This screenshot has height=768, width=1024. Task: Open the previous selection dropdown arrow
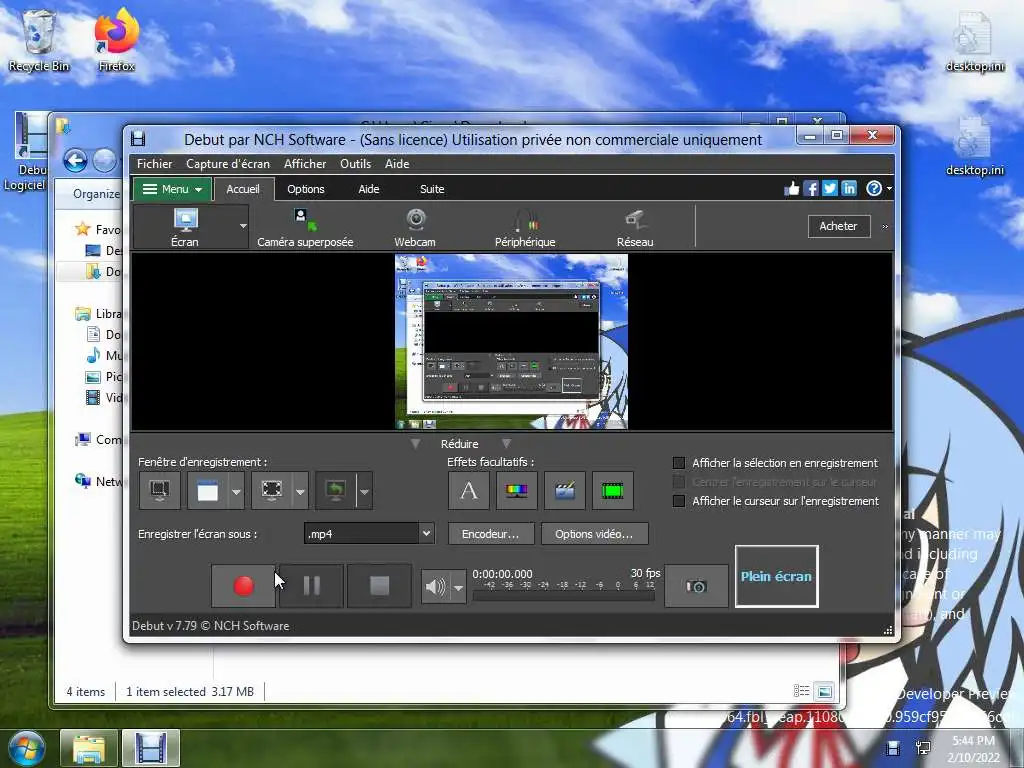(x=364, y=490)
